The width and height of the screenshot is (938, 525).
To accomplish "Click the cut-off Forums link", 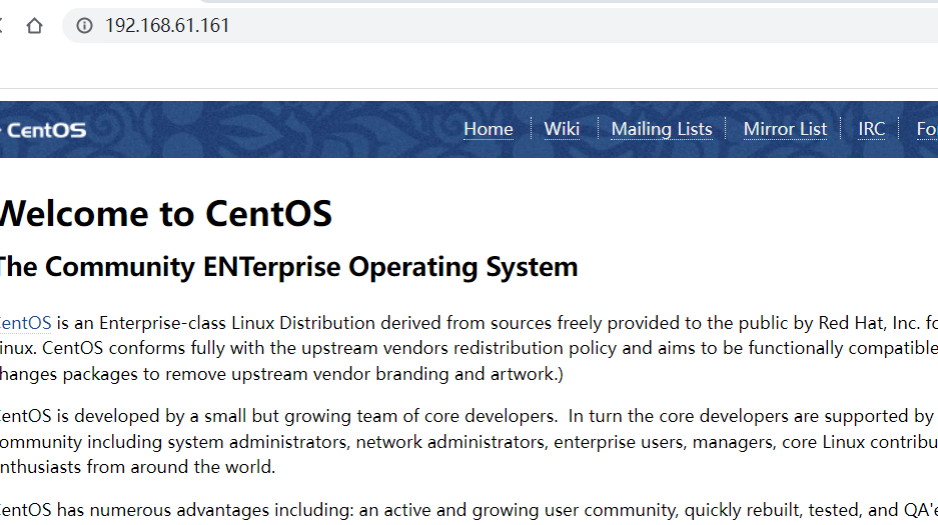I will [x=927, y=129].
